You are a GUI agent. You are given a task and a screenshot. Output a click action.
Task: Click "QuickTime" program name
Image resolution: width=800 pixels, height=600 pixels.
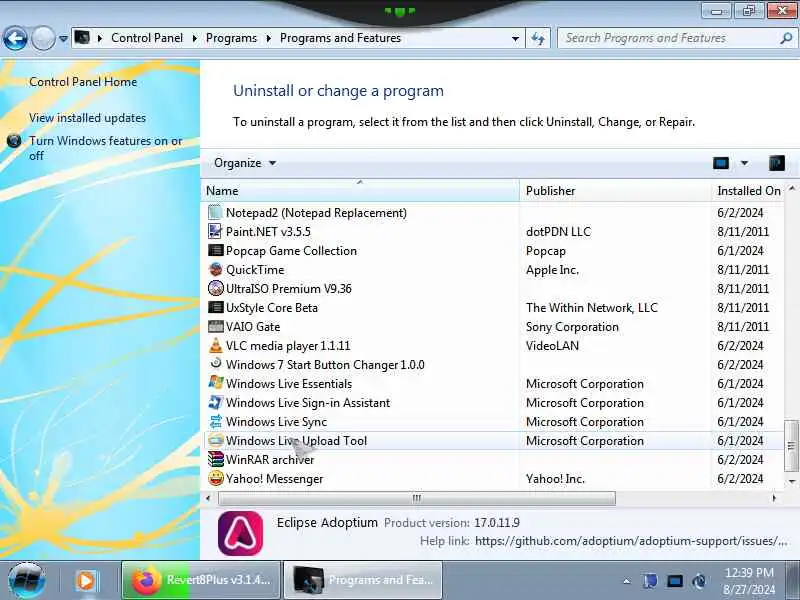click(255, 270)
